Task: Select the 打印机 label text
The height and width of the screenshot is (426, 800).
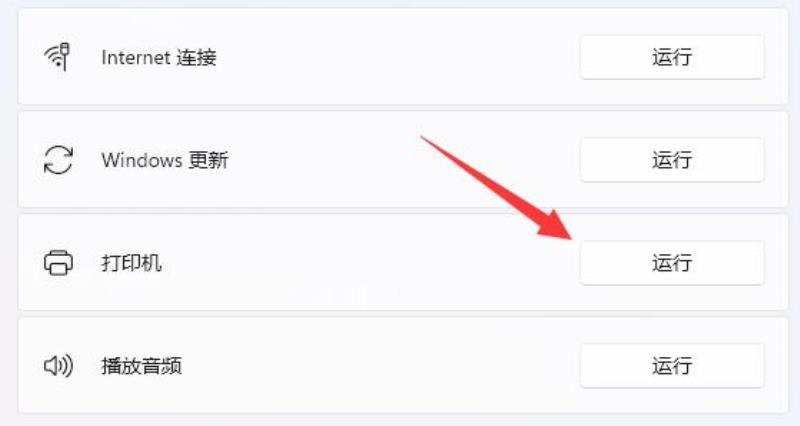Action: click(x=131, y=263)
